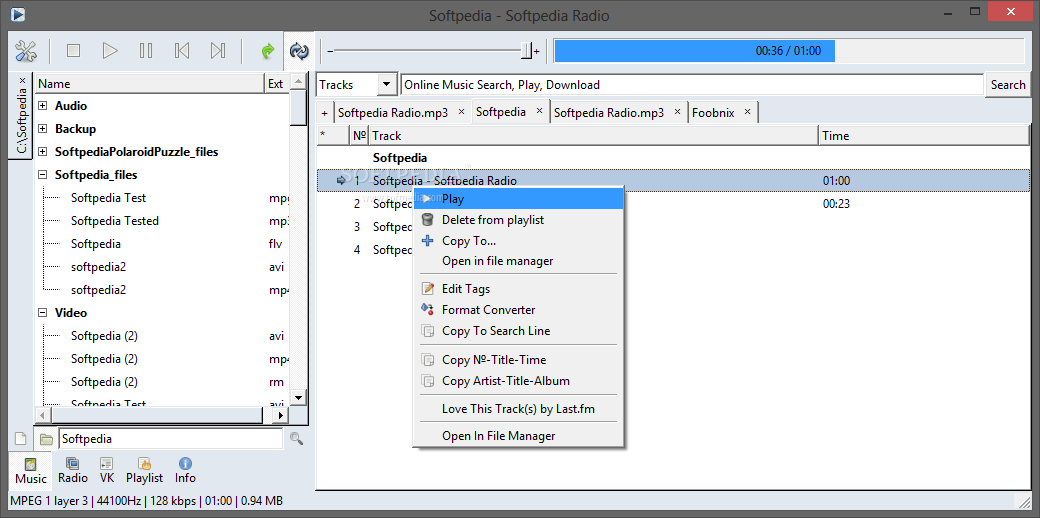
Task: Open the preferences wrench icon
Action: coord(26,50)
